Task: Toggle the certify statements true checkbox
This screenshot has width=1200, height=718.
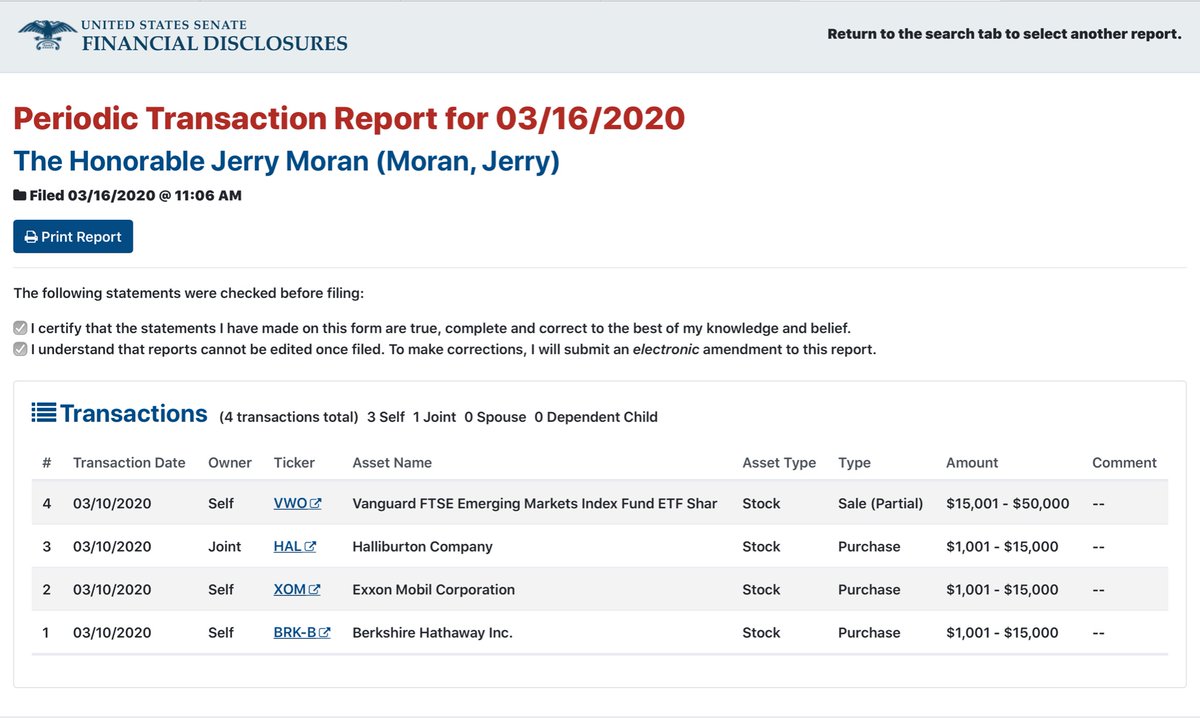Action: click(20, 328)
